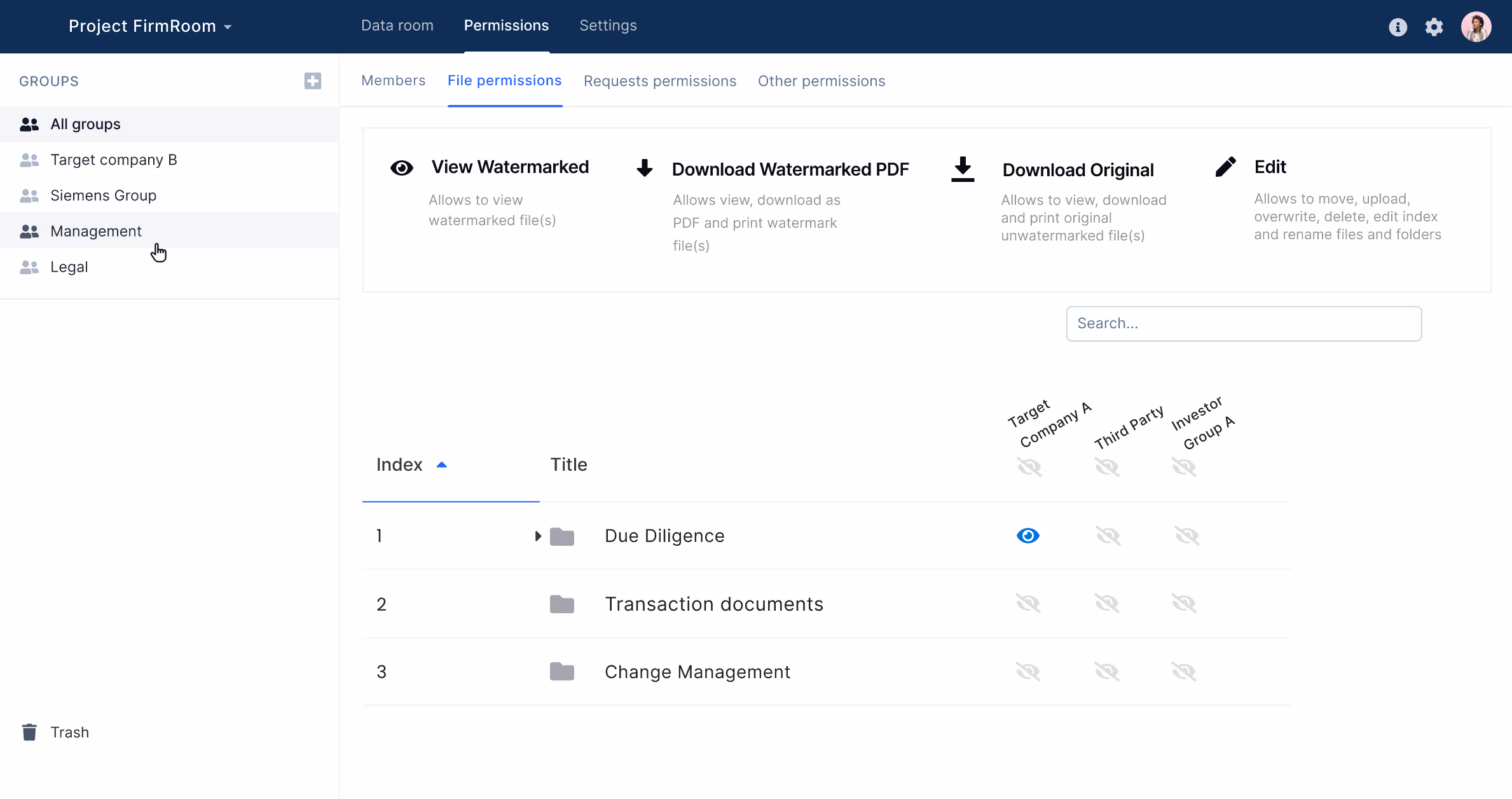Click the Search input field

[x=1243, y=324]
